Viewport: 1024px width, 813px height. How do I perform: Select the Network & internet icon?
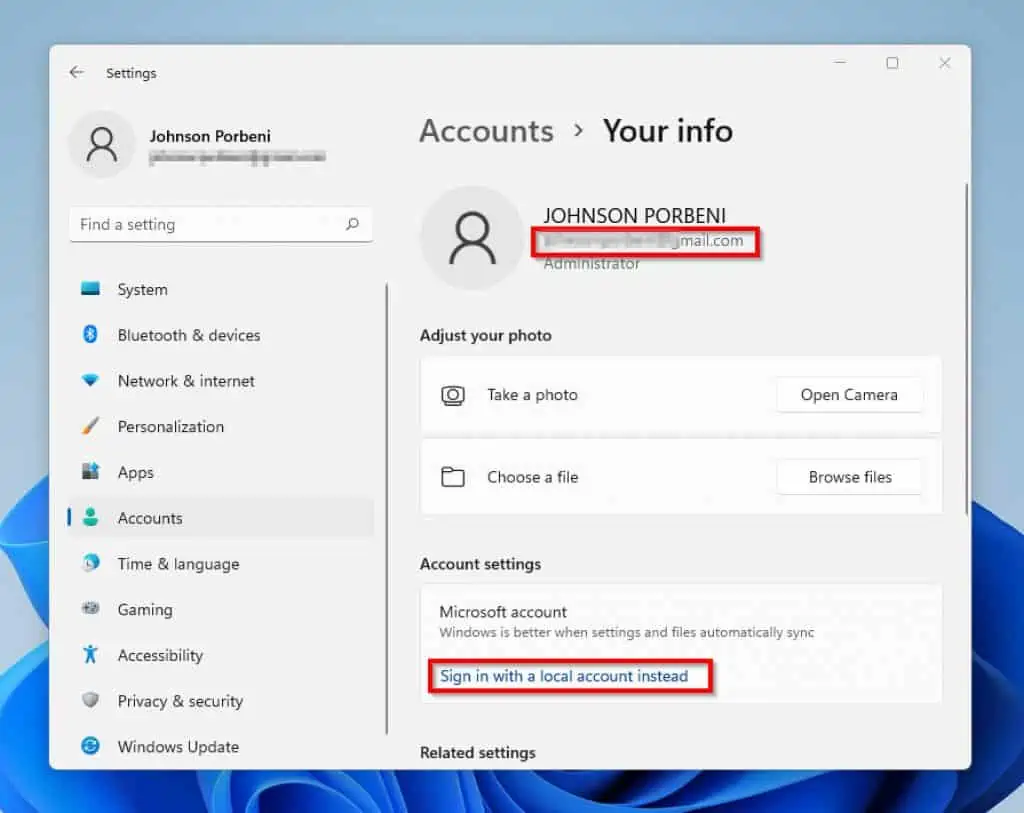(x=91, y=381)
